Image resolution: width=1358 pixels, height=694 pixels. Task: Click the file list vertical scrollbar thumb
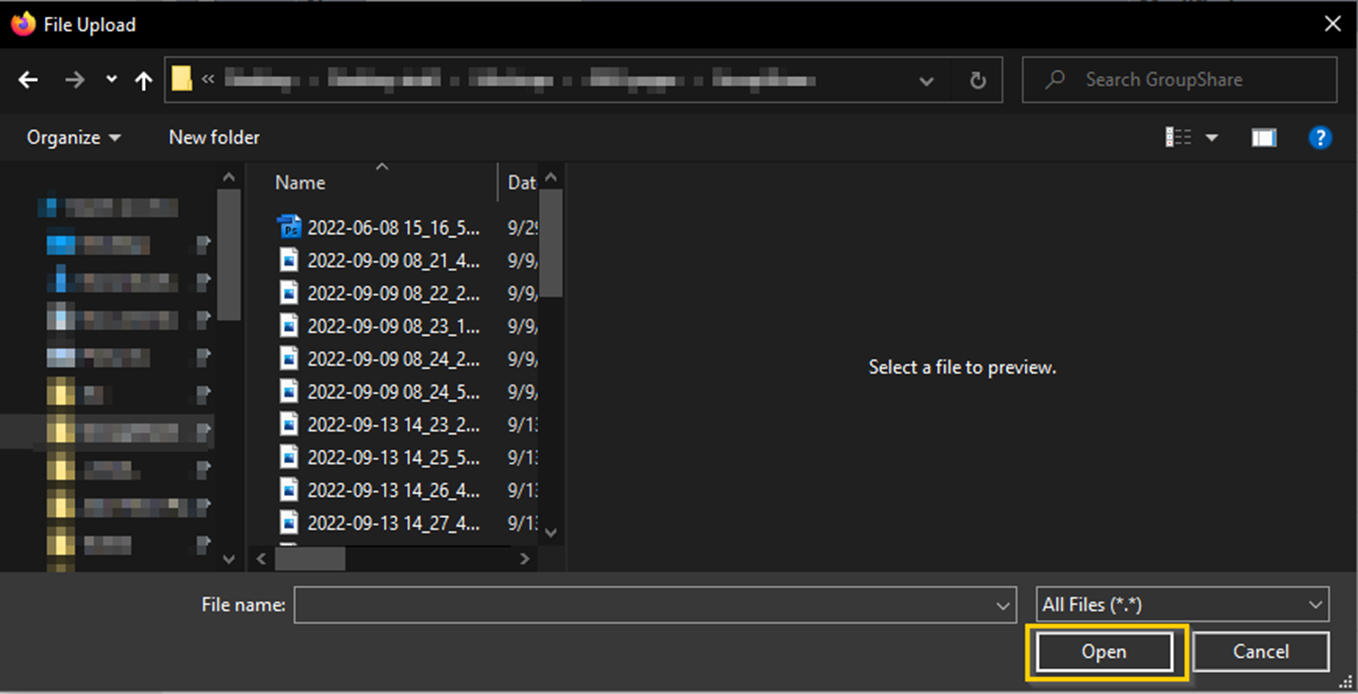pos(550,243)
